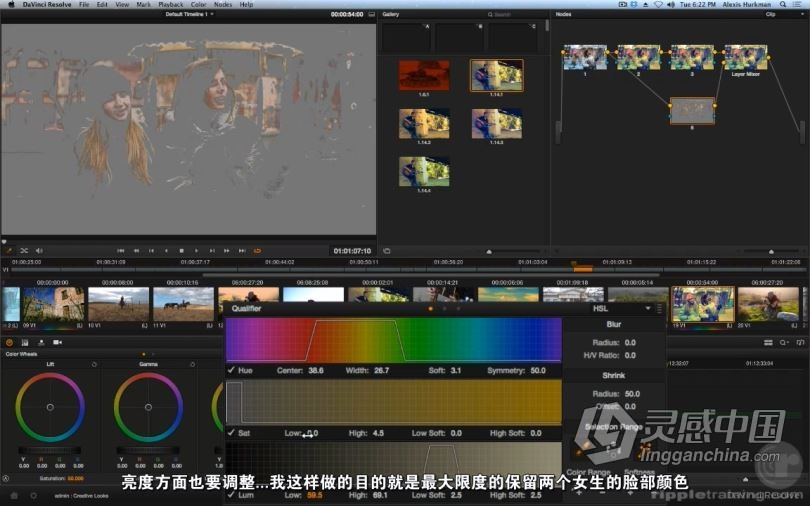This screenshot has width=810, height=506.
Task: Open the Mark menu
Action: click(143, 4)
